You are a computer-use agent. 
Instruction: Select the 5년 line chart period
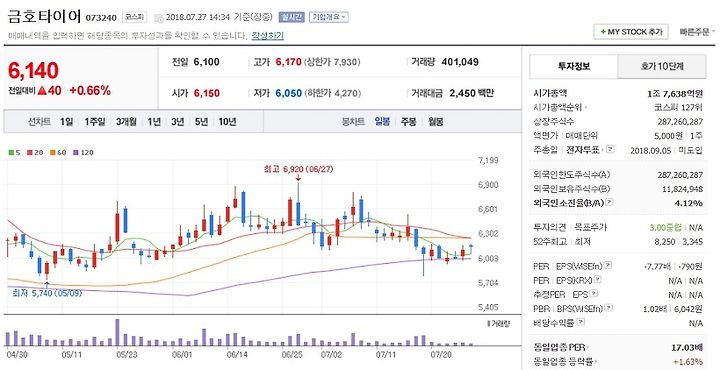(x=201, y=122)
